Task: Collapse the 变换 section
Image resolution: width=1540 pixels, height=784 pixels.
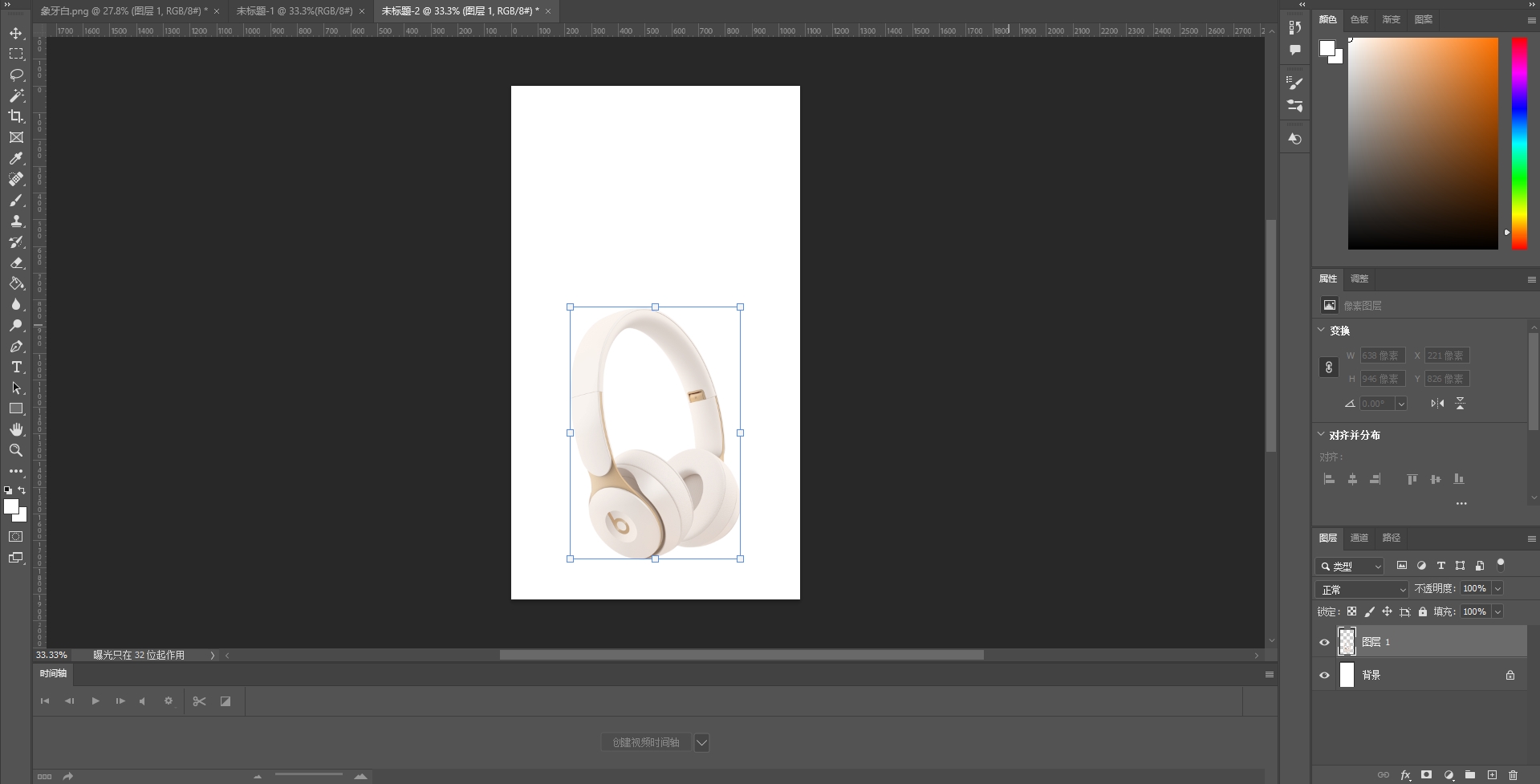Action: click(1322, 330)
